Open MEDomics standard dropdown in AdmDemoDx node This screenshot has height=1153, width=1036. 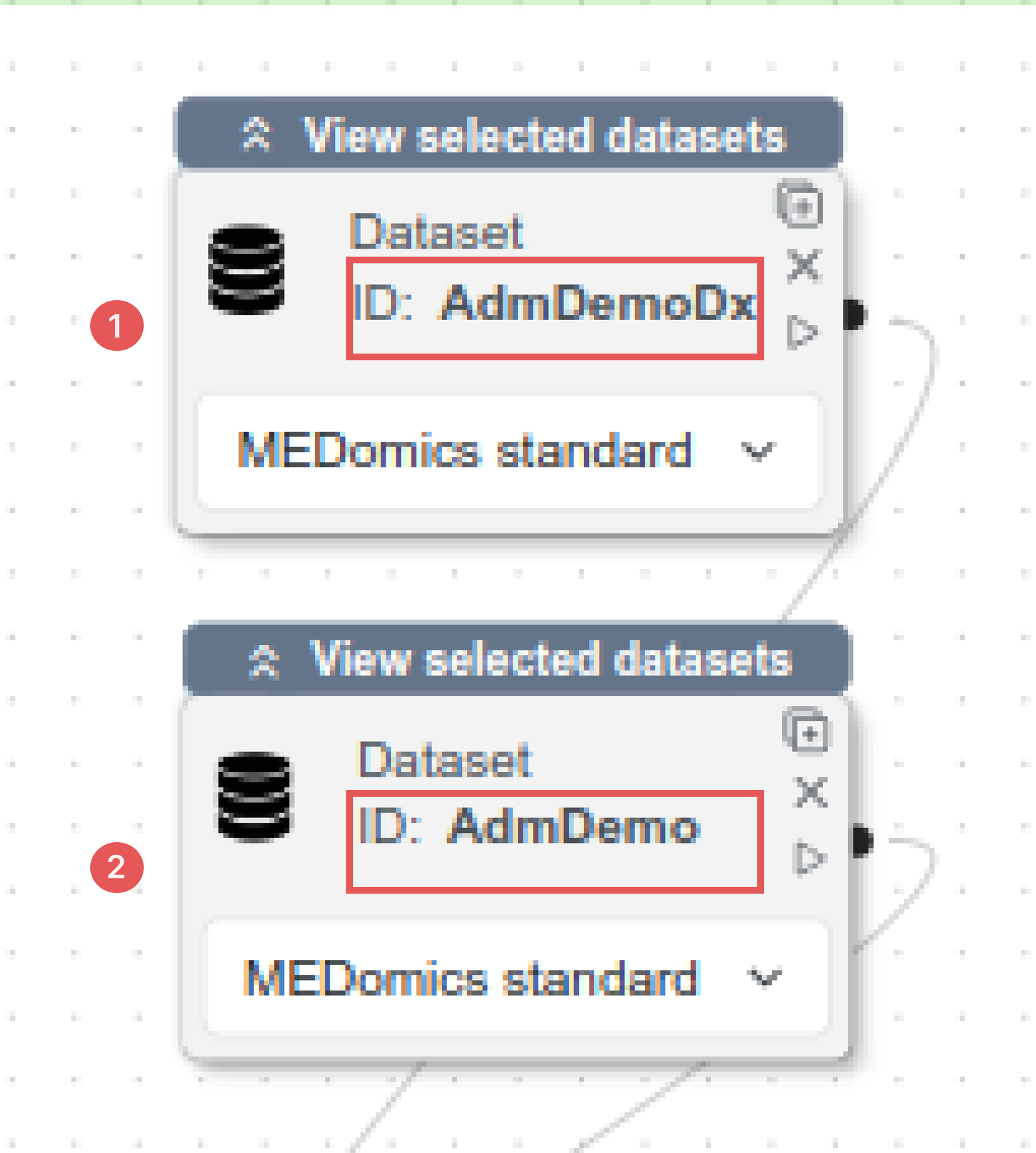coord(465,451)
